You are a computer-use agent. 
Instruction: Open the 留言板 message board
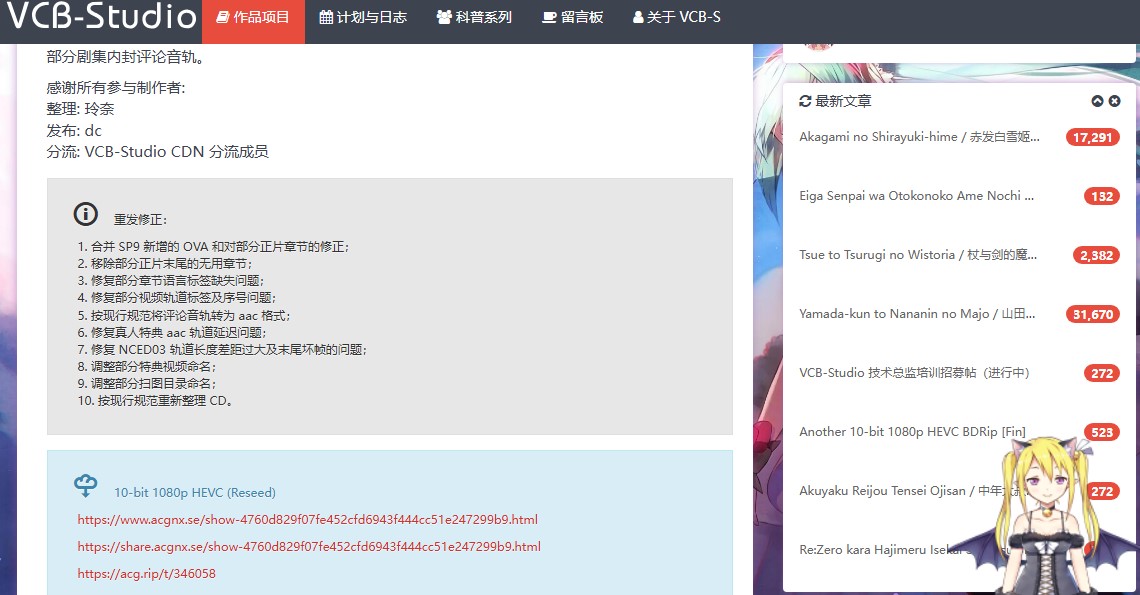[x=573, y=18]
